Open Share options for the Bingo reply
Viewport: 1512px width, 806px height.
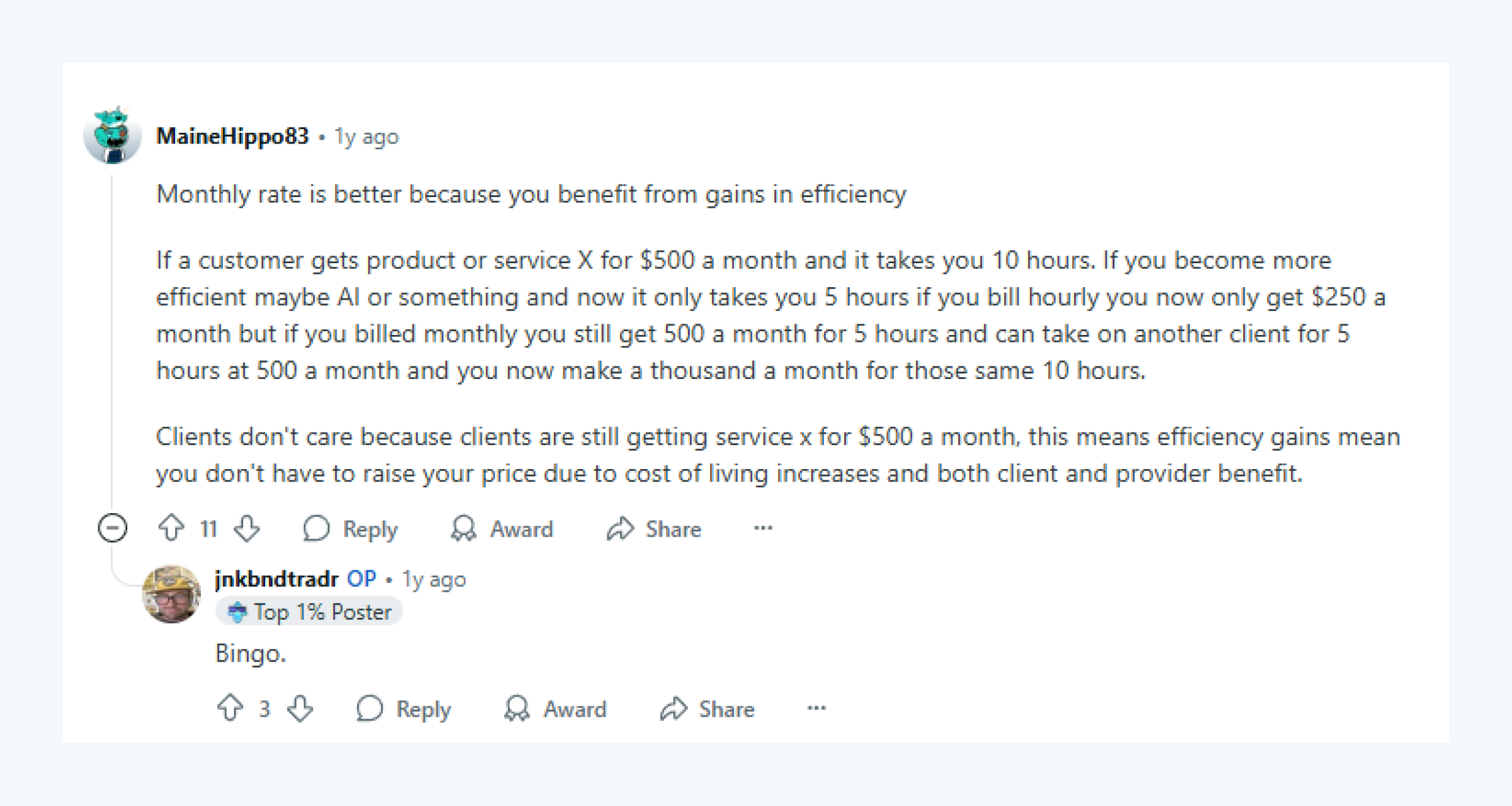tap(707, 709)
